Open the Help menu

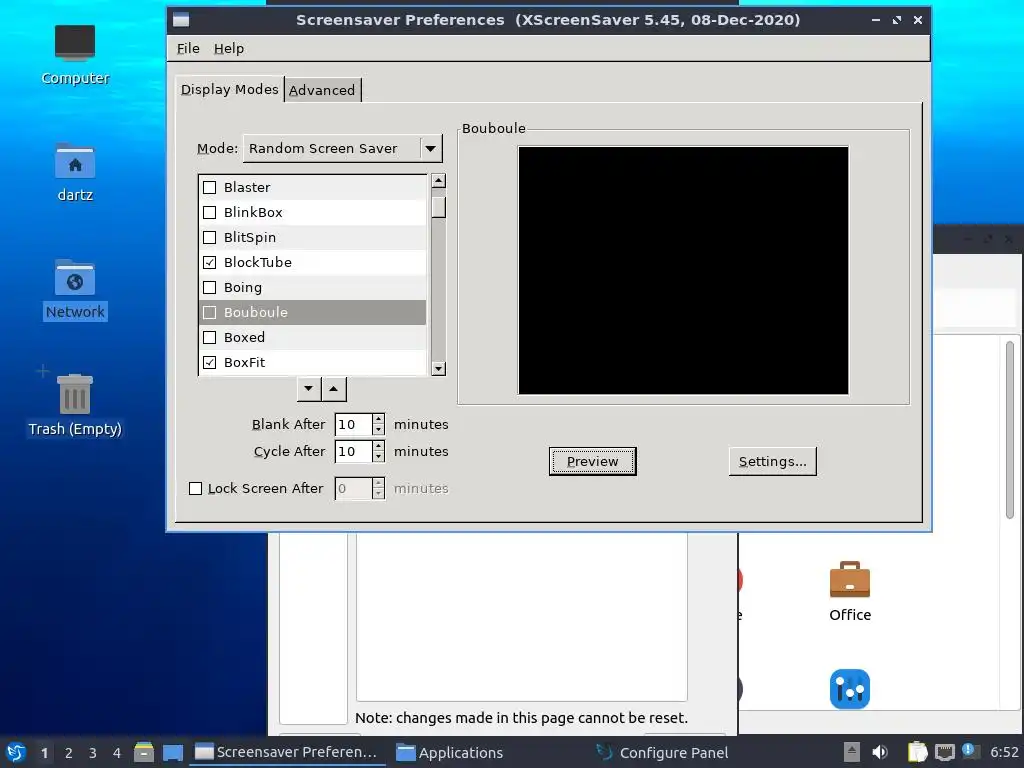pyautogui.click(x=229, y=48)
